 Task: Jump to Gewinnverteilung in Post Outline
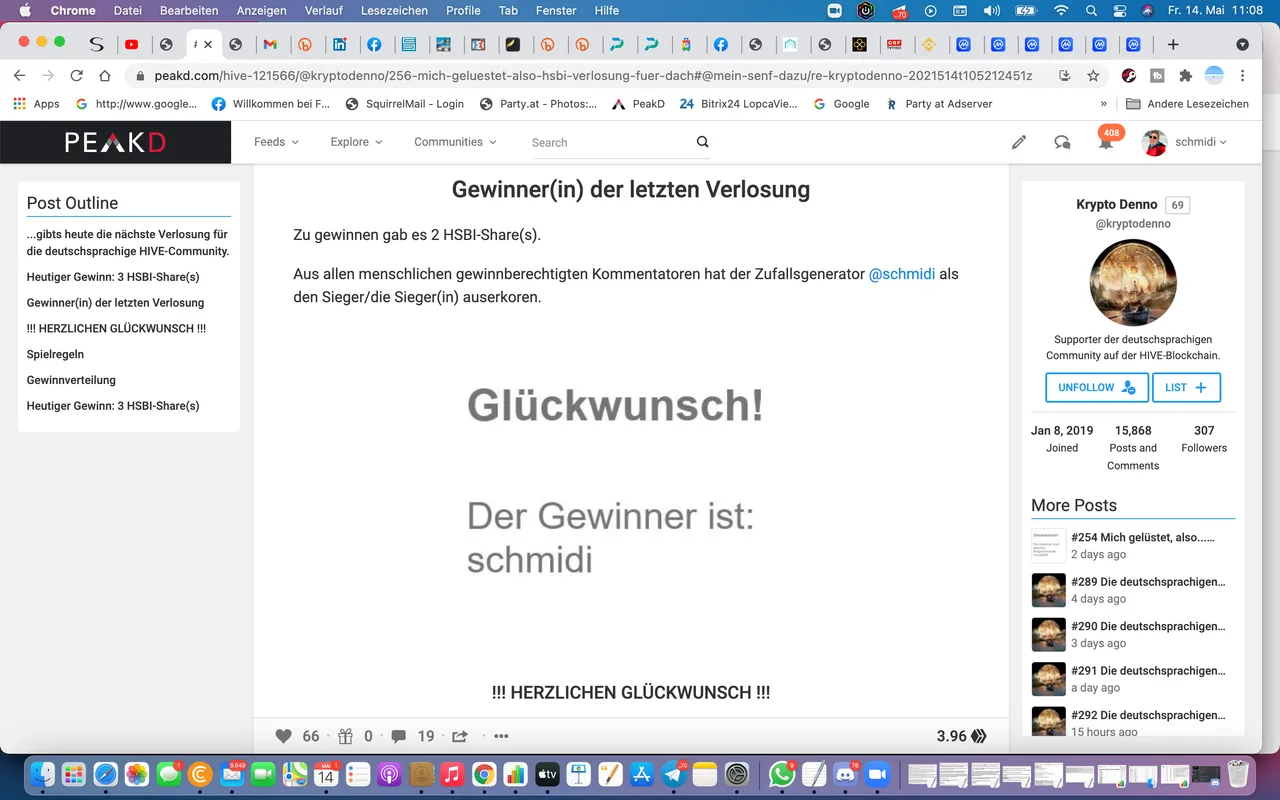pos(71,380)
